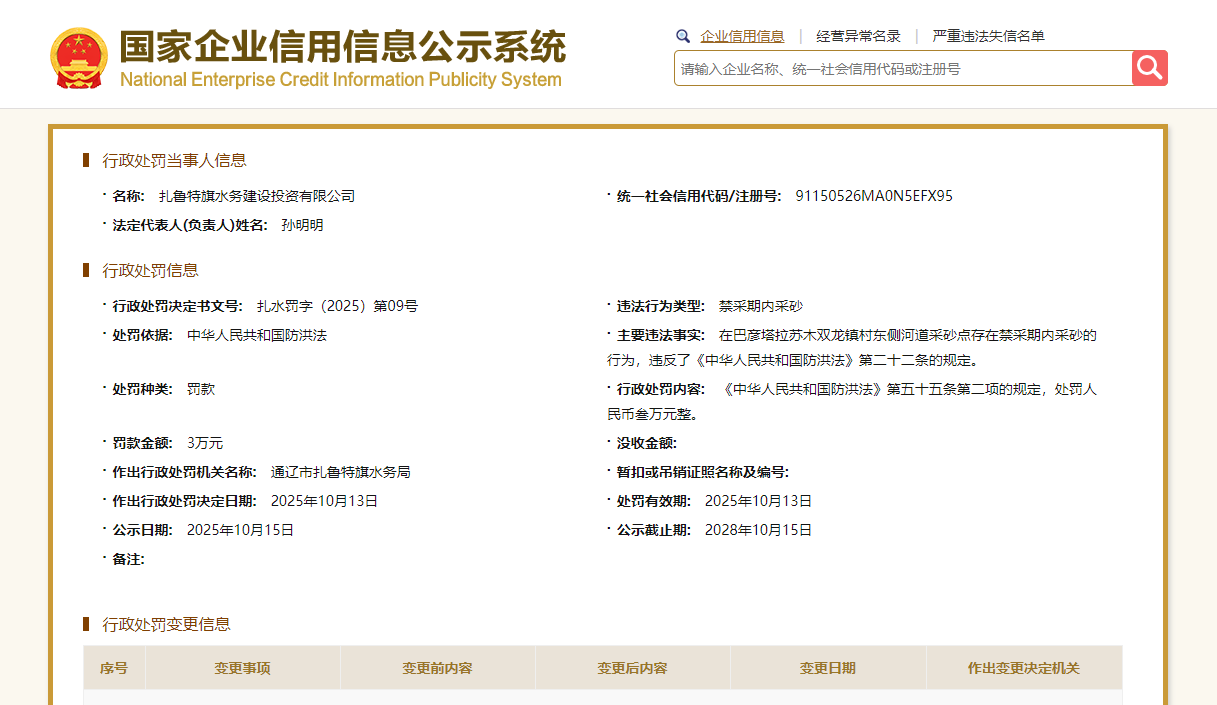Image resolution: width=1217 pixels, height=705 pixels.
Task: Click company name 扎鲁特旗水务建设投资有限公司
Action: (257, 196)
